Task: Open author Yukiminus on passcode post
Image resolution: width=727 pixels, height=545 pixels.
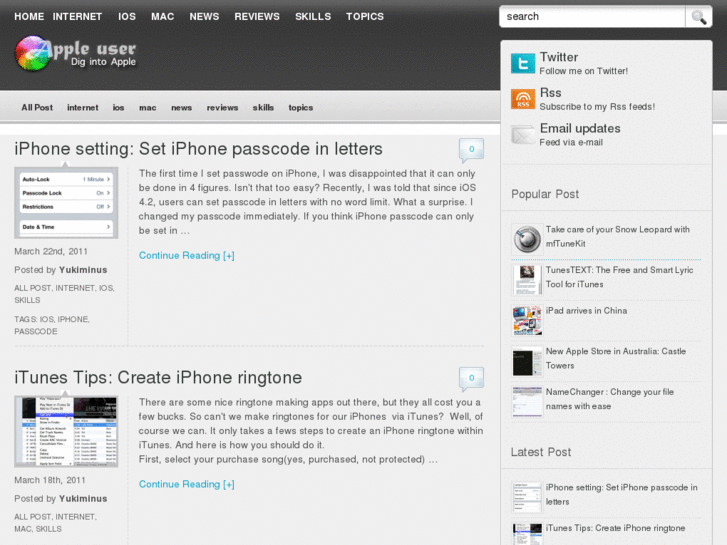Action: click(83, 270)
